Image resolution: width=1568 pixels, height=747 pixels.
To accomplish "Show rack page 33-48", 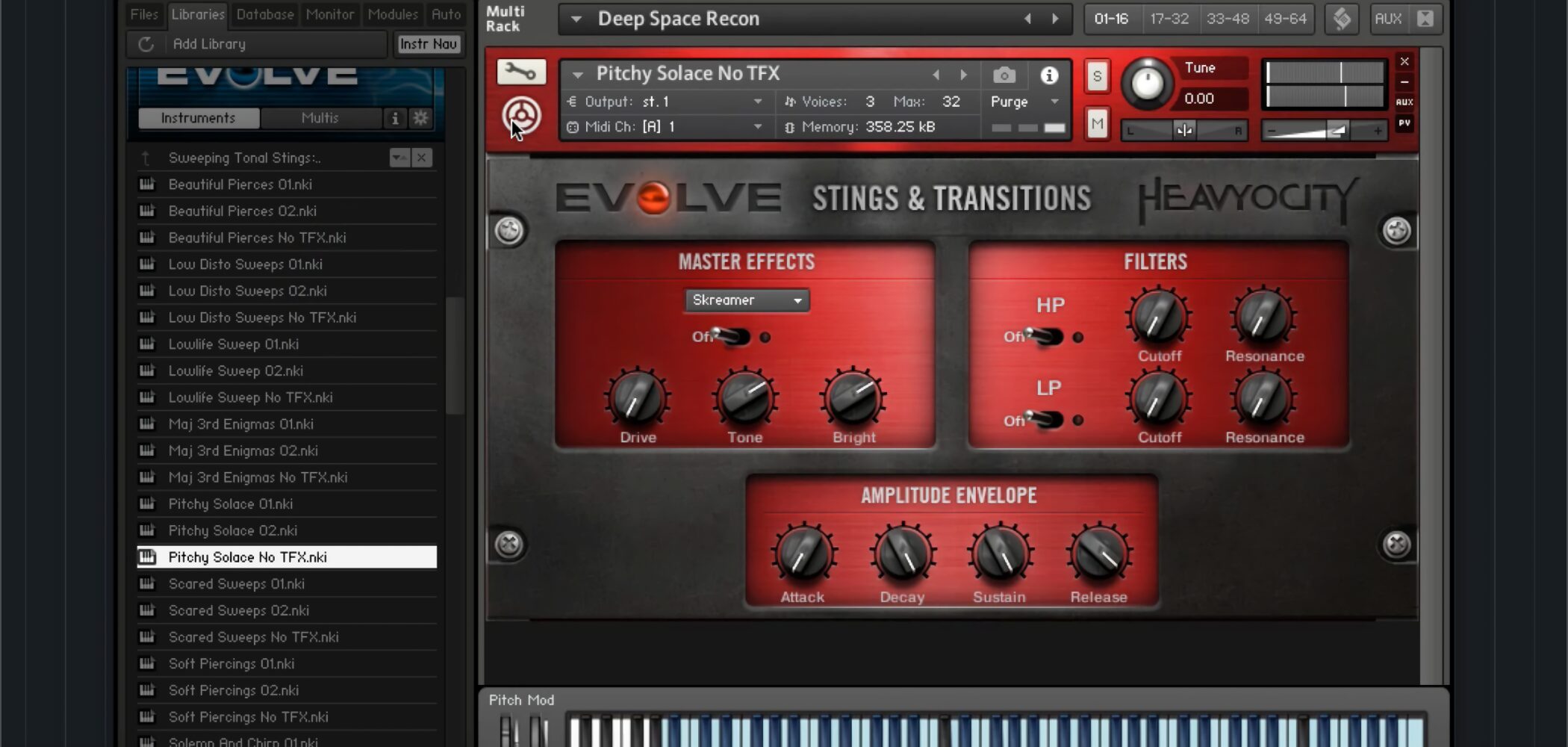I will point(1228,19).
